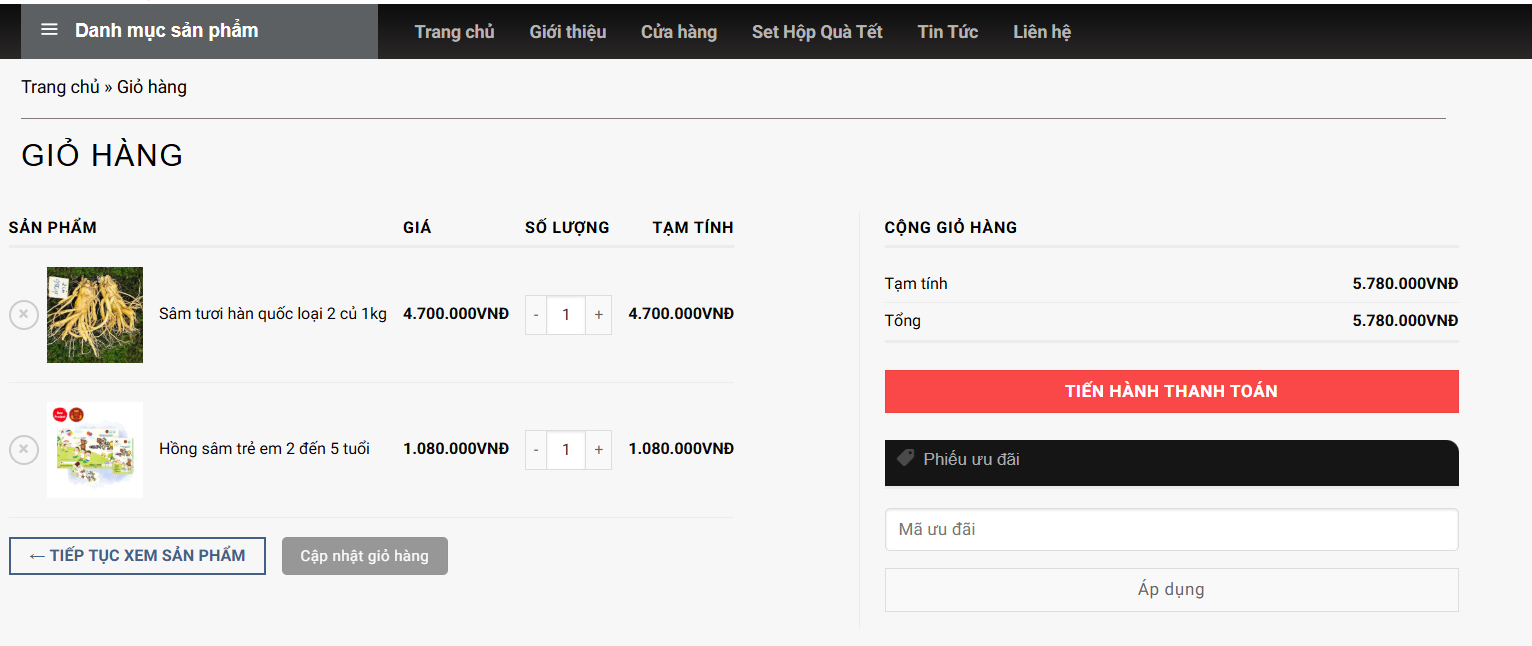Go to Trang chủ in navigation bar

(x=454, y=32)
